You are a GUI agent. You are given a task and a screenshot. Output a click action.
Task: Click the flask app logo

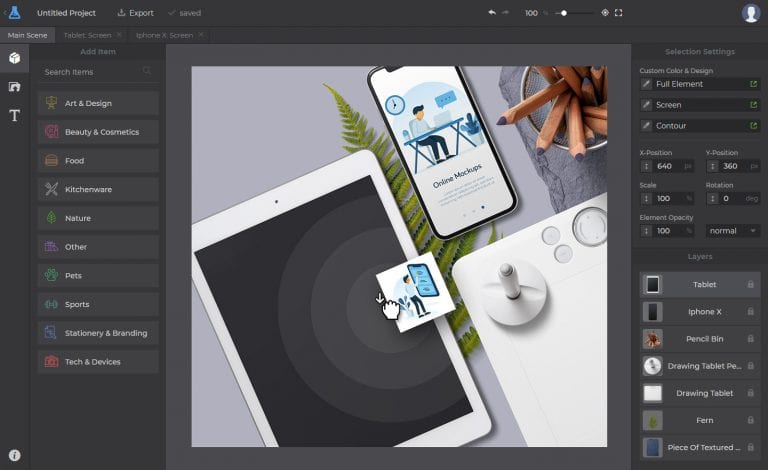[15, 13]
